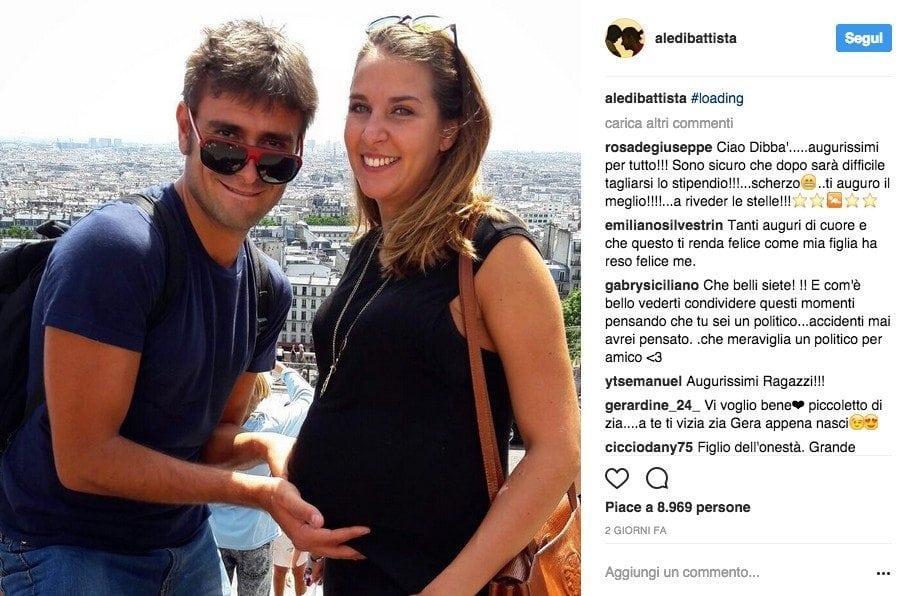The height and width of the screenshot is (596, 912).
Task: Open commenter ytsemanuel's profile
Action: point(643,381)
